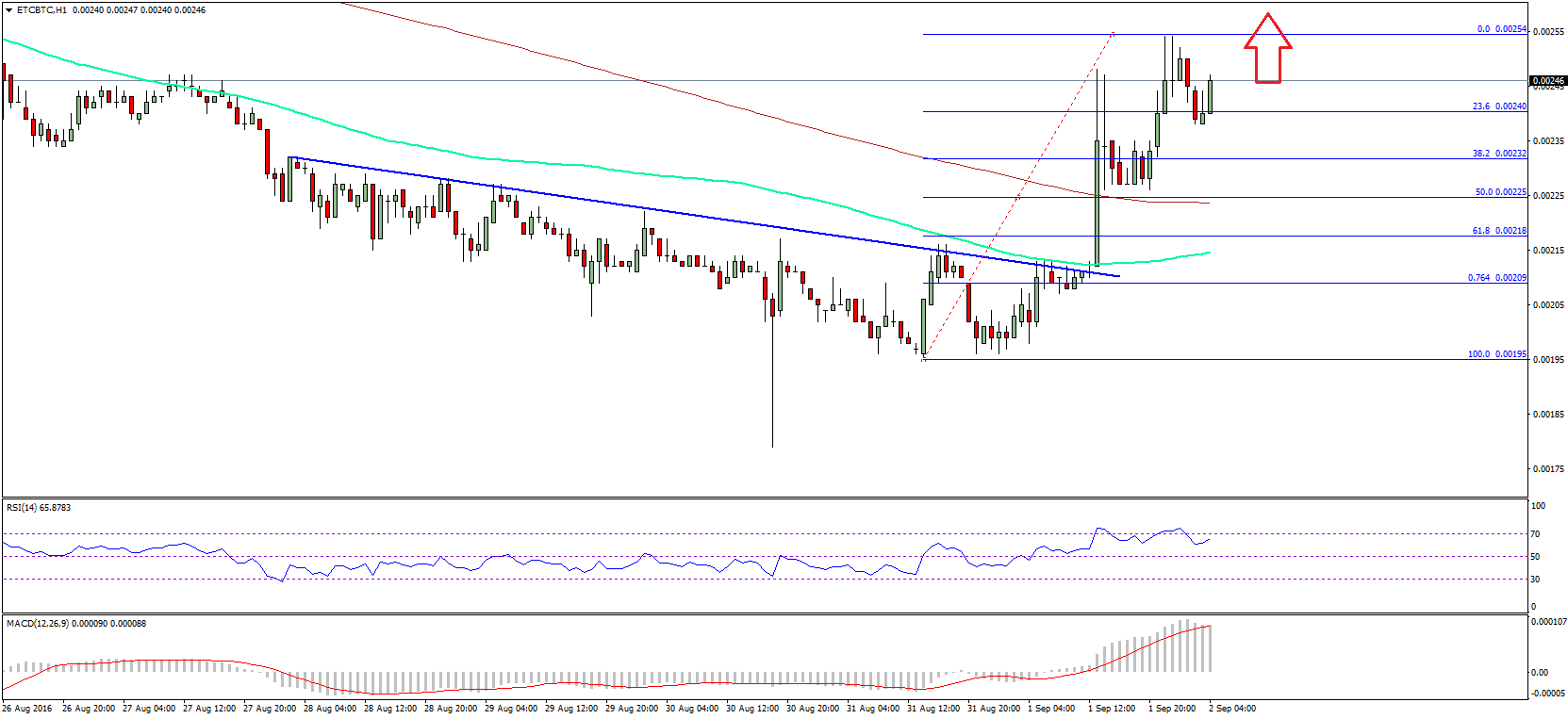1568x719 pixels.
Task: Click the time label "1 Sep 04:00"
Action: point(1051,709)
